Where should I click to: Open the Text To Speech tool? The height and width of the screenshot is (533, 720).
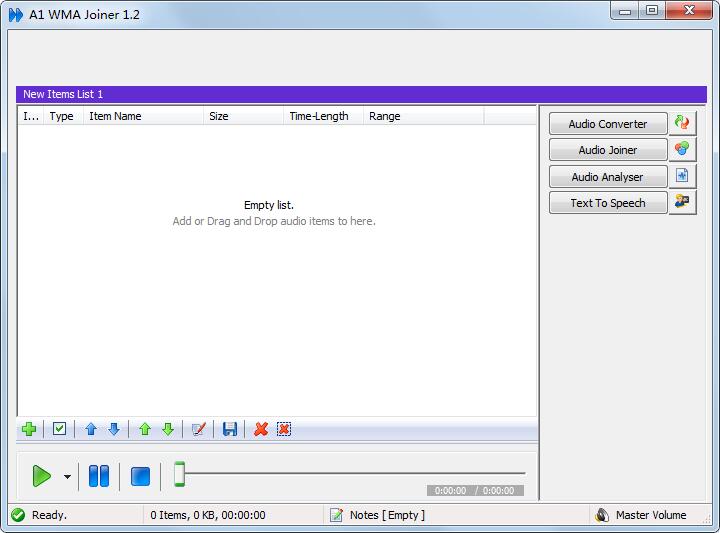tap(608, 203)
